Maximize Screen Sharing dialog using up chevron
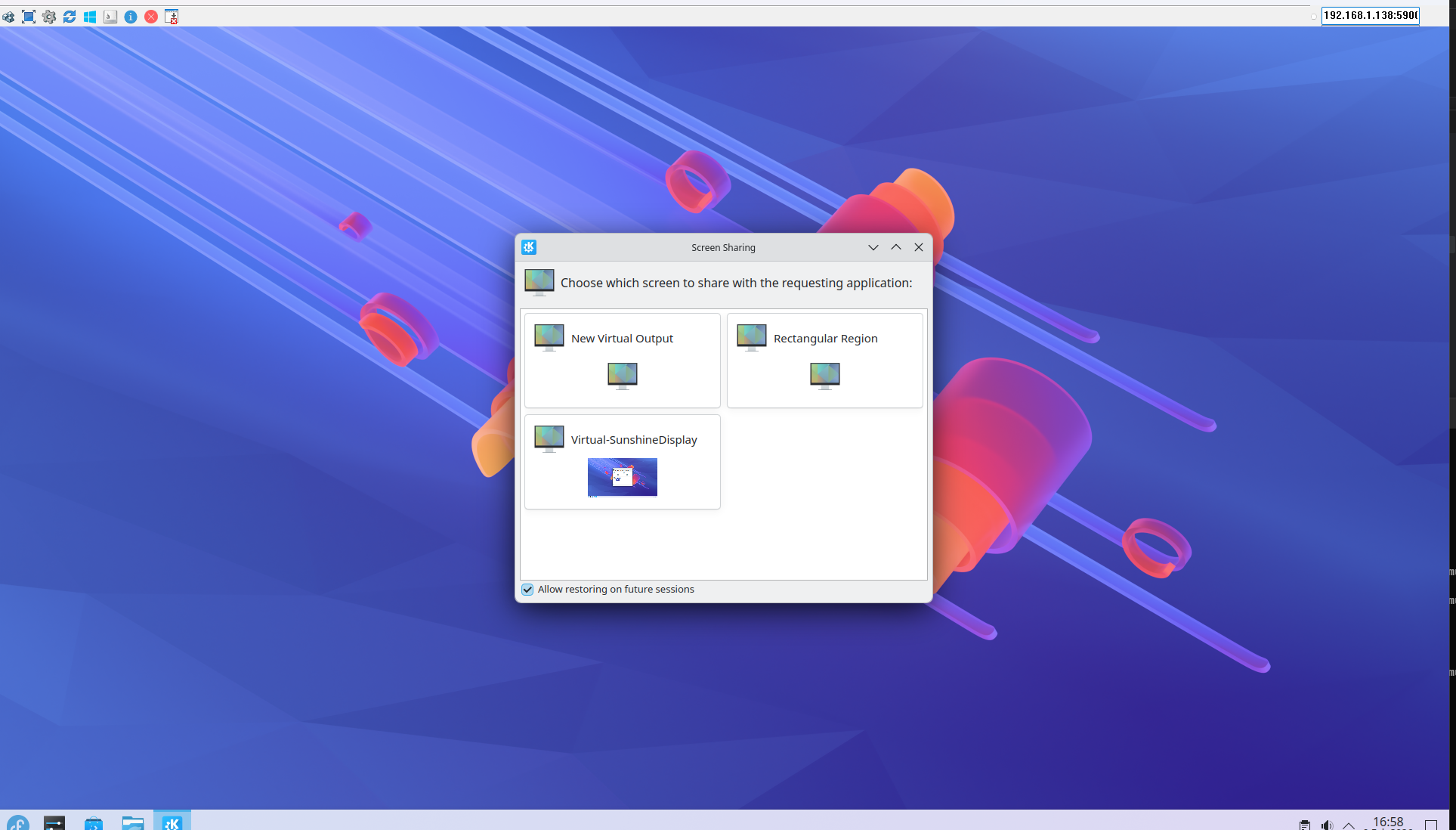This screenshot has height=830, width=1456. (x=896, y=247)
